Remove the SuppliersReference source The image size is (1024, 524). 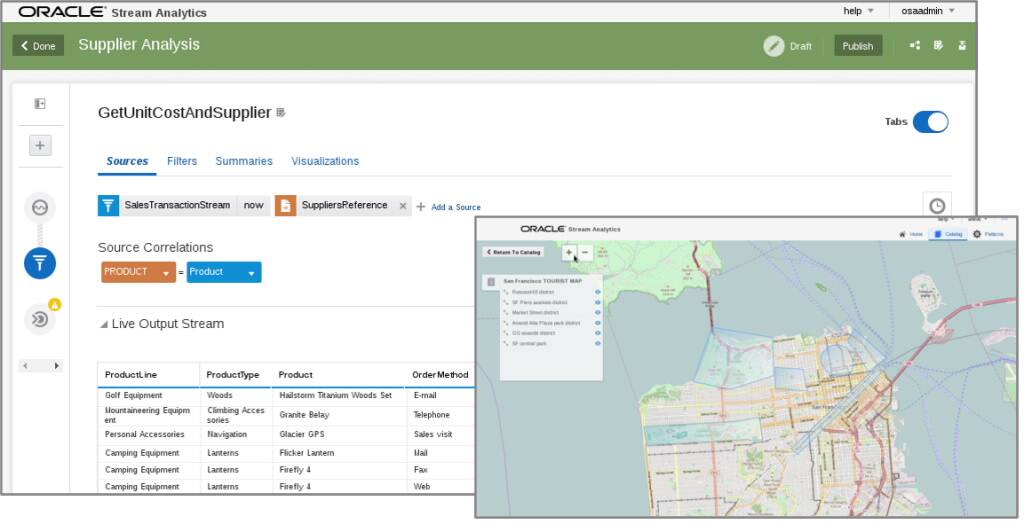(403, 206)
